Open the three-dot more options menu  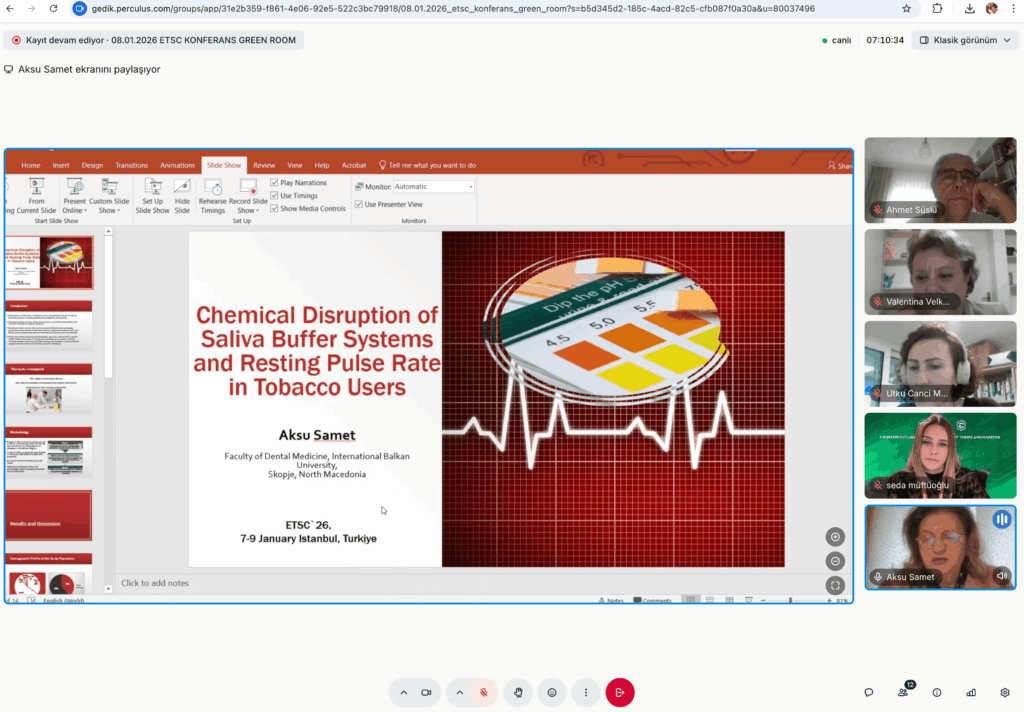click(x=586, y=692)
